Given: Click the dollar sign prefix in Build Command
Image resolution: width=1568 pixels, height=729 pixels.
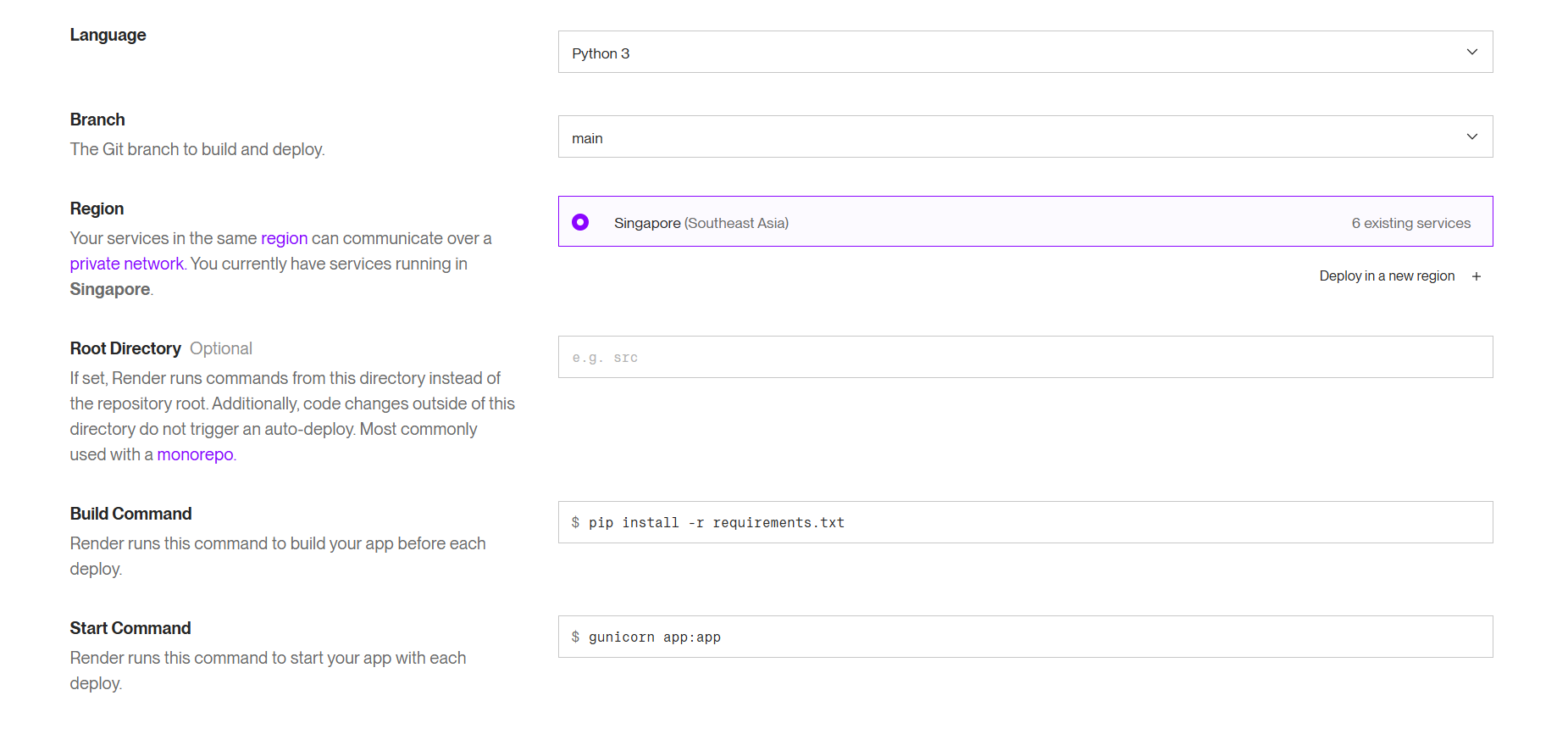Looking at the screenshot, I should pos(575,522).
